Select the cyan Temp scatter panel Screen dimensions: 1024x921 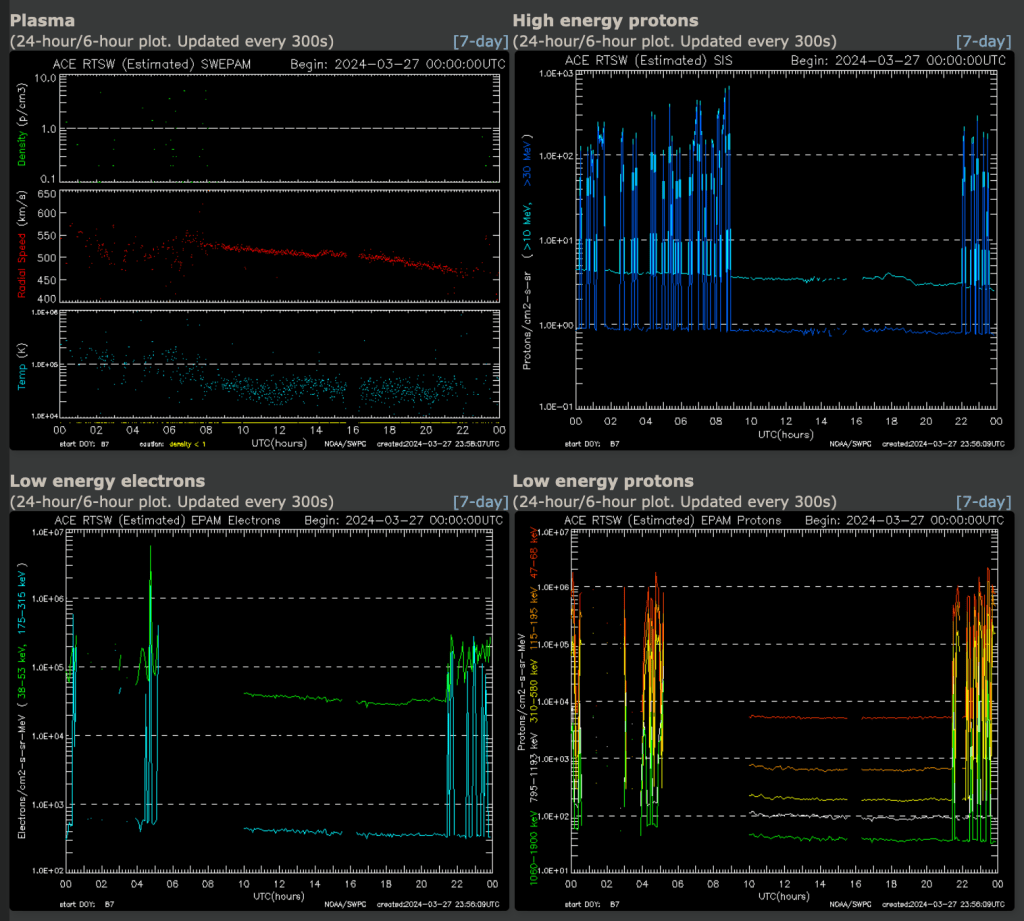coord(280,364)
